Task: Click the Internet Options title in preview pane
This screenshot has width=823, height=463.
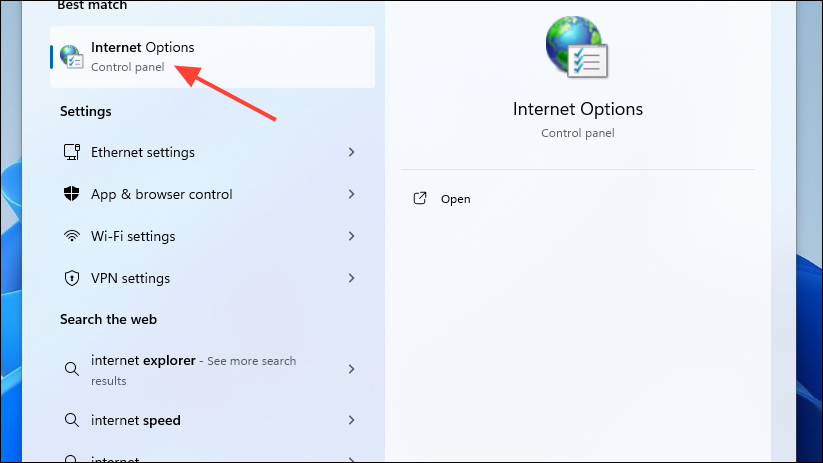Action: 578,109
